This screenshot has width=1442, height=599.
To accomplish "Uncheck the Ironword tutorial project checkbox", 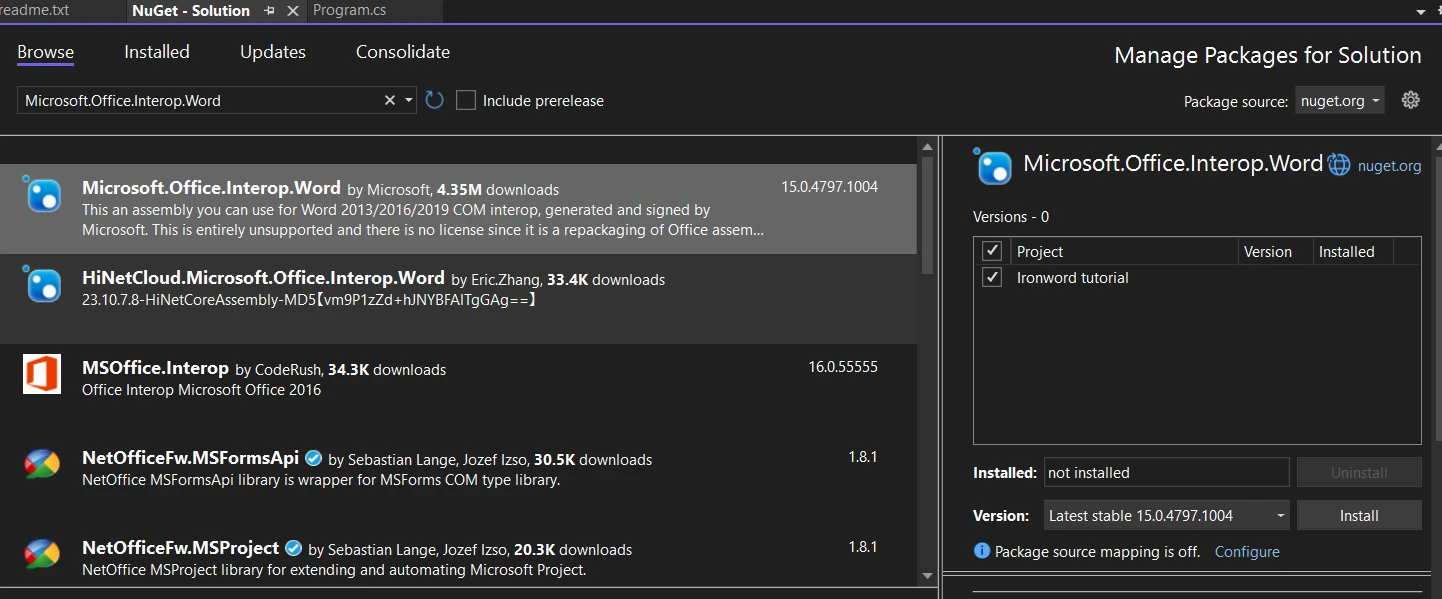I will [992, 277].
